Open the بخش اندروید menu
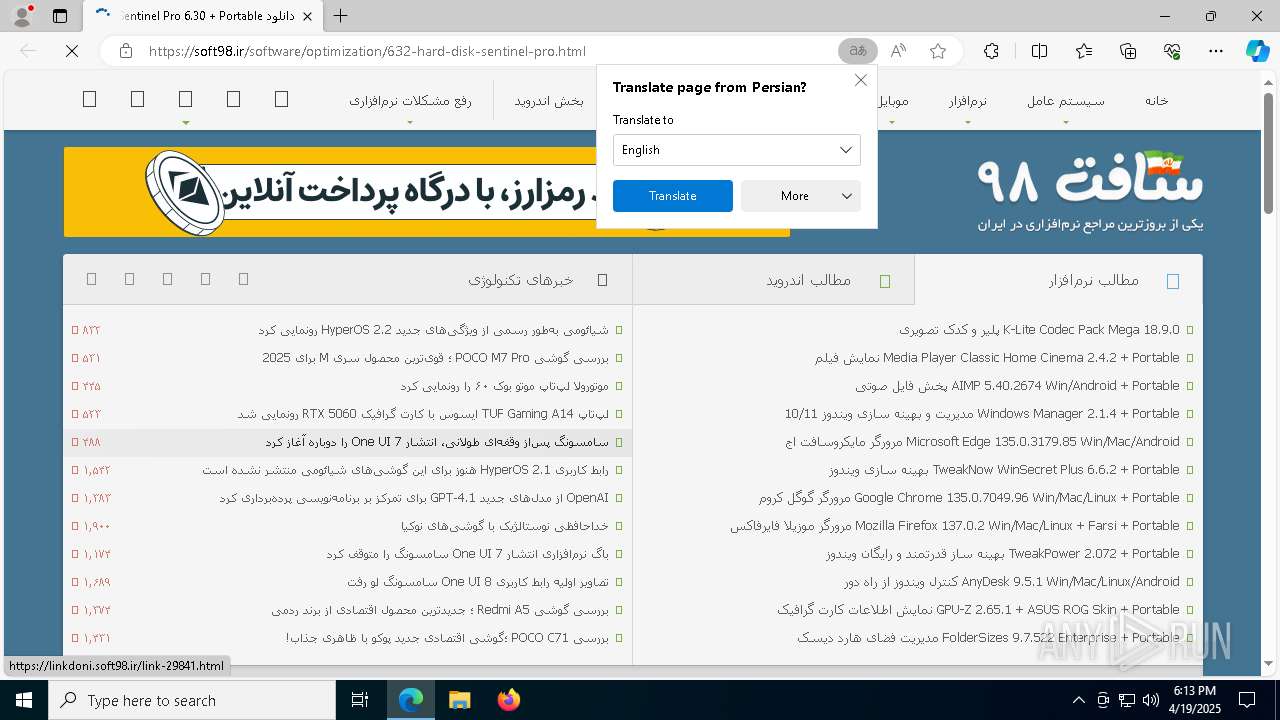1280x720 pixels. (x=549, y=101)
